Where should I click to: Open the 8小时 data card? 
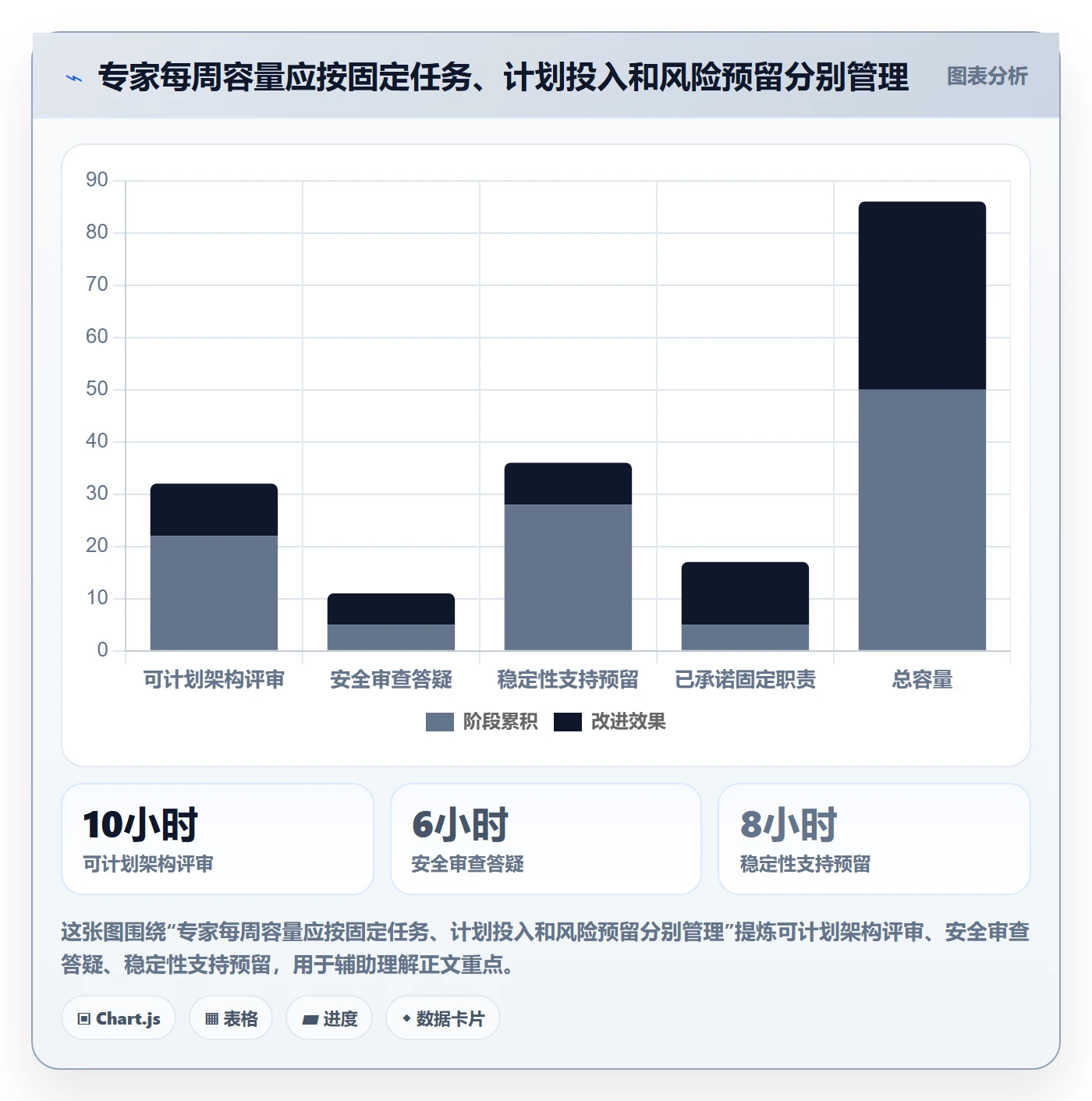[x=874, y=839]
